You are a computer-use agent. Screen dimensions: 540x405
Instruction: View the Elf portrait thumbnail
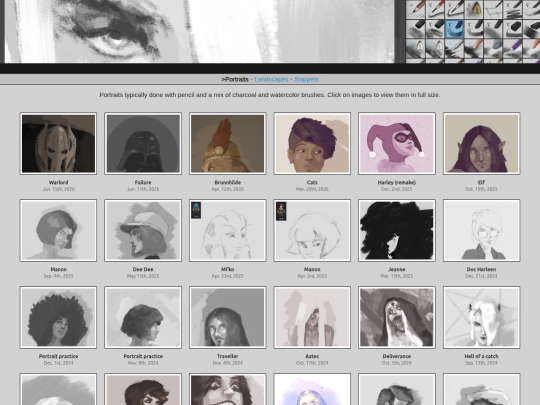pos(481,143)
